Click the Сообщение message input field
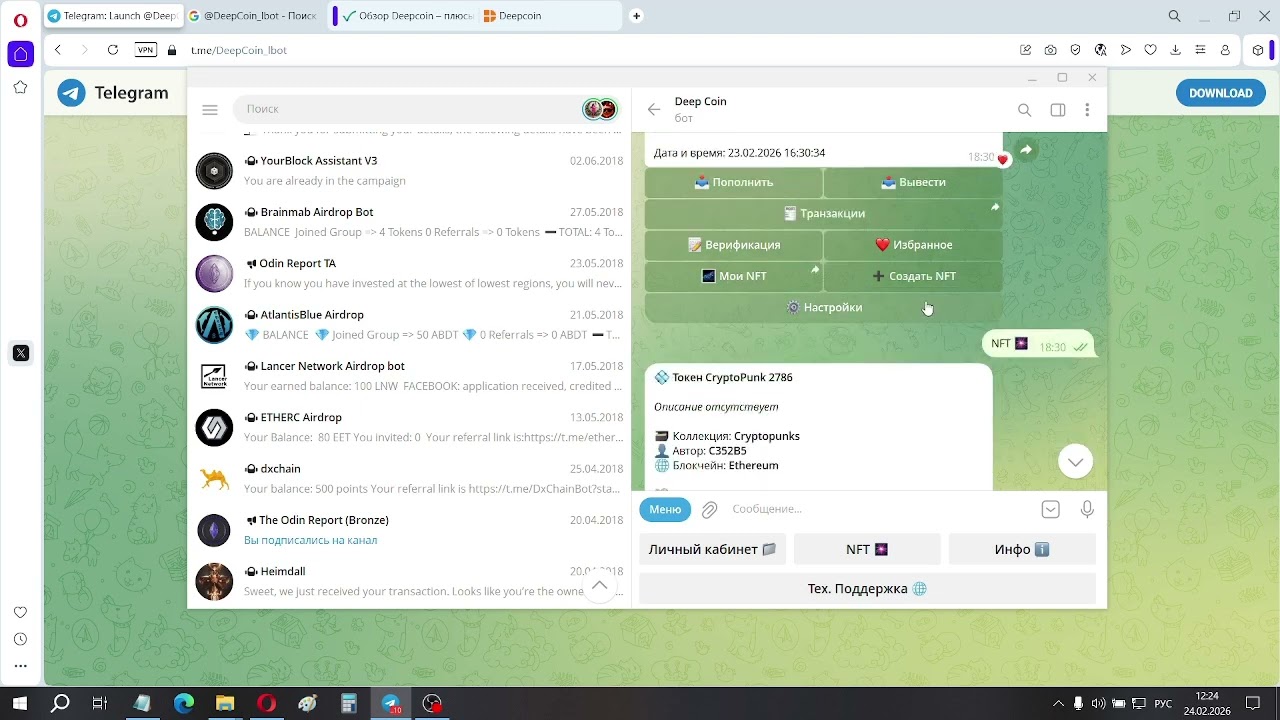The image size is (1280, 720). tap(880, 509)
